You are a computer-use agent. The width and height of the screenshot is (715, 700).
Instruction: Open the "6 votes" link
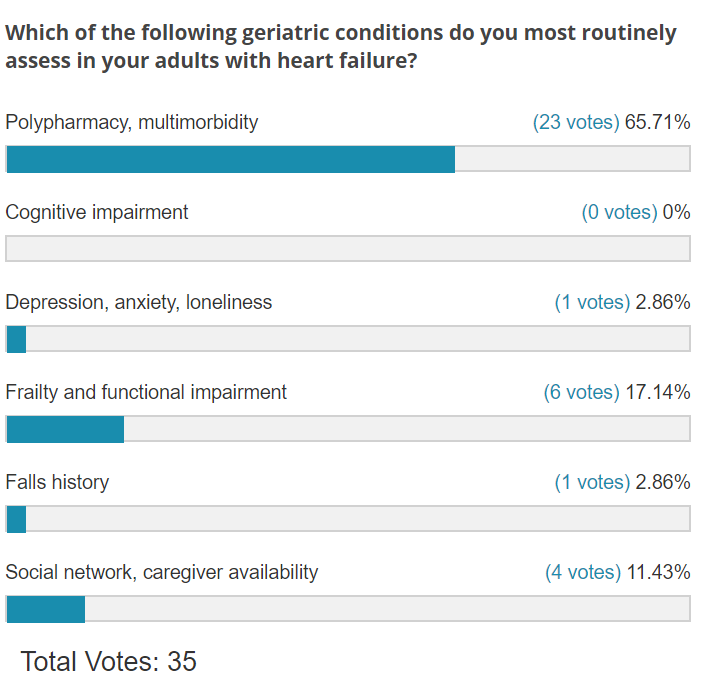coord(581,392)
